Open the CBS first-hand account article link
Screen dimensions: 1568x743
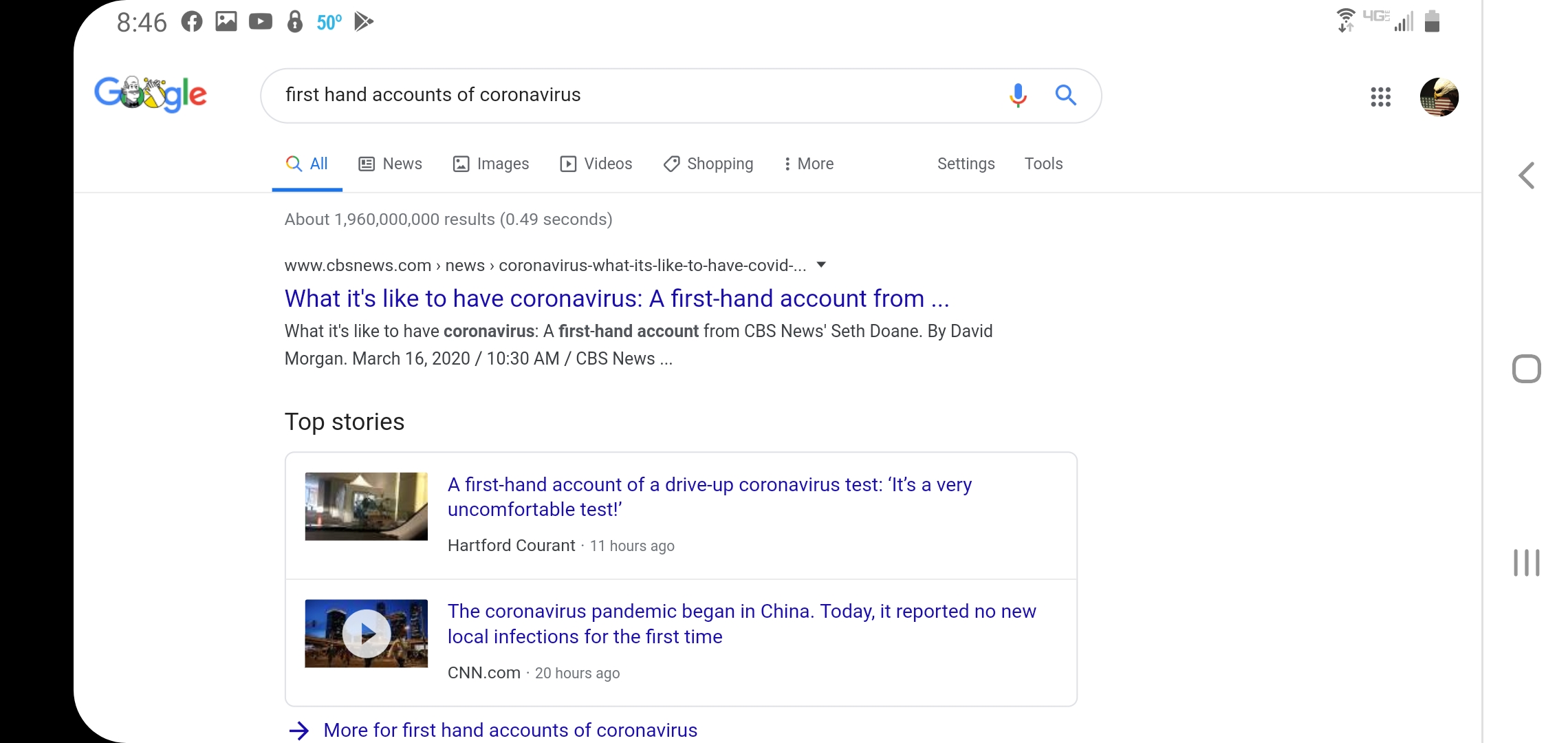pyautogui.click(x=616, y=298)
